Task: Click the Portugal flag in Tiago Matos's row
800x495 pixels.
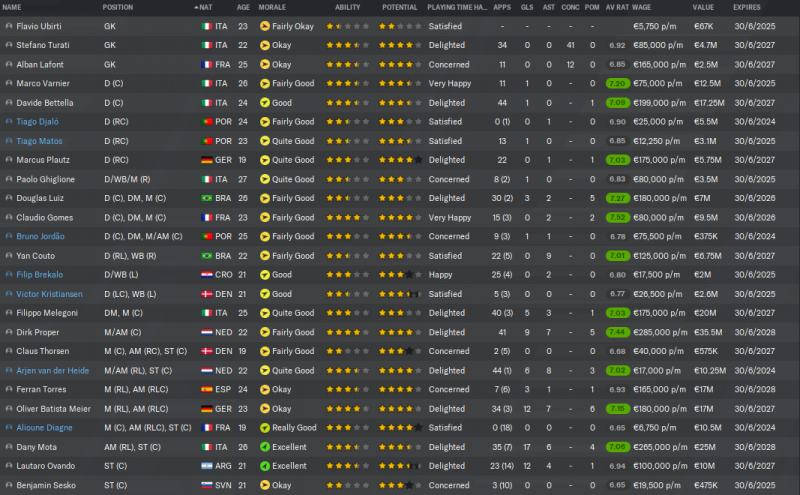Action: [207, 141]
